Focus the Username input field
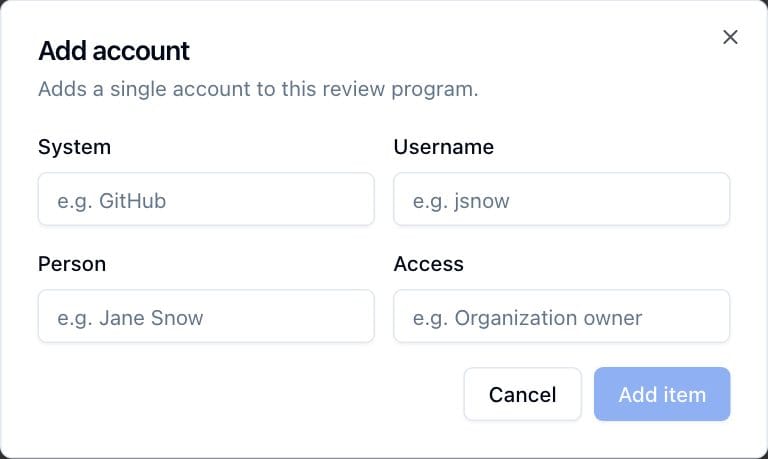768x459 pixels. tap(562, 199)
